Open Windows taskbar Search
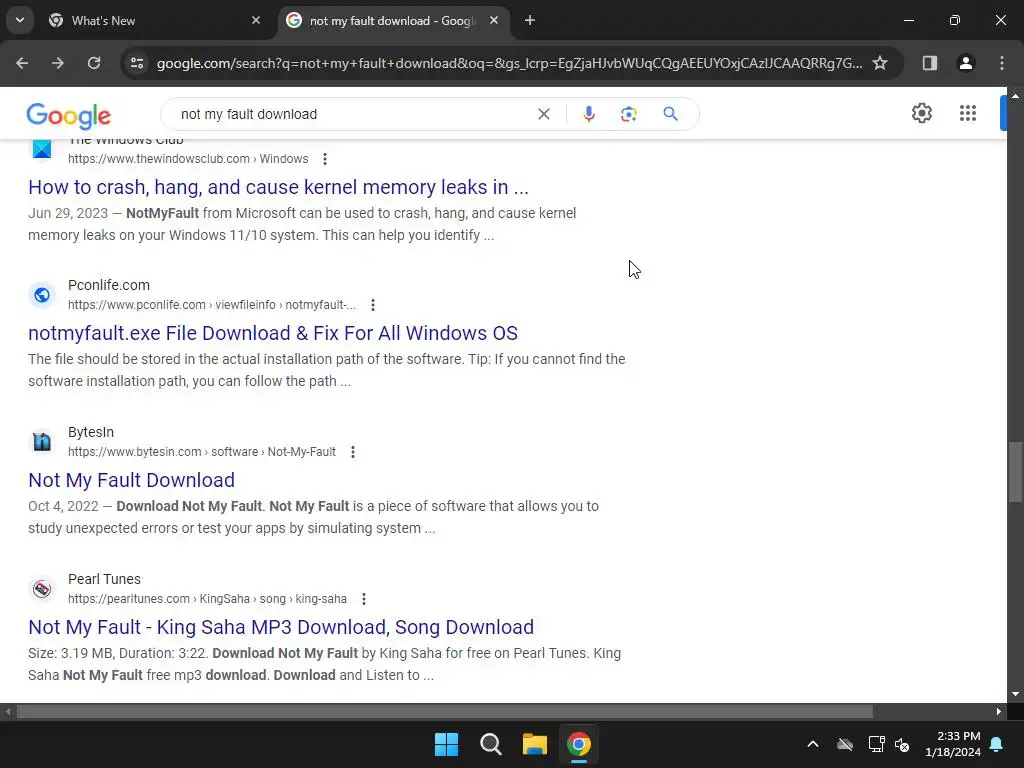This screenshot has width=1024, height=768. pos(490,744)
